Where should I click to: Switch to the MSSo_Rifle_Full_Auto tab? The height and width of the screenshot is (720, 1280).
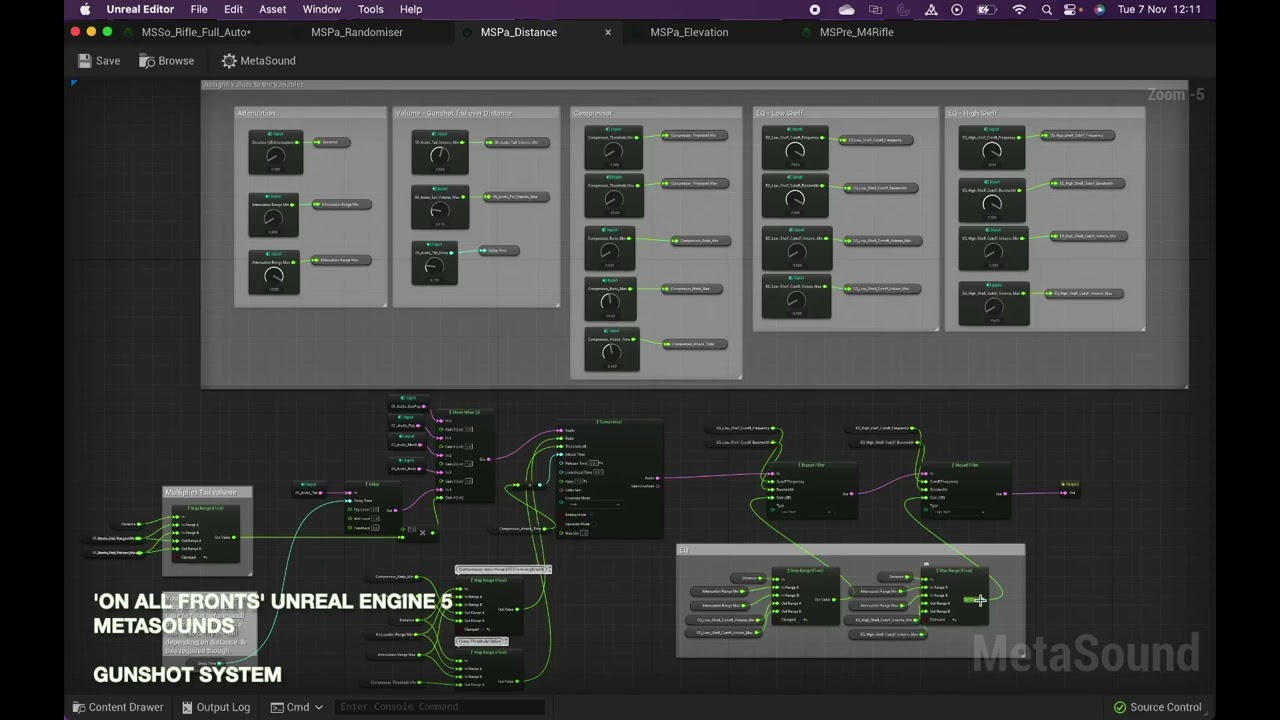(x=196, y=32)
